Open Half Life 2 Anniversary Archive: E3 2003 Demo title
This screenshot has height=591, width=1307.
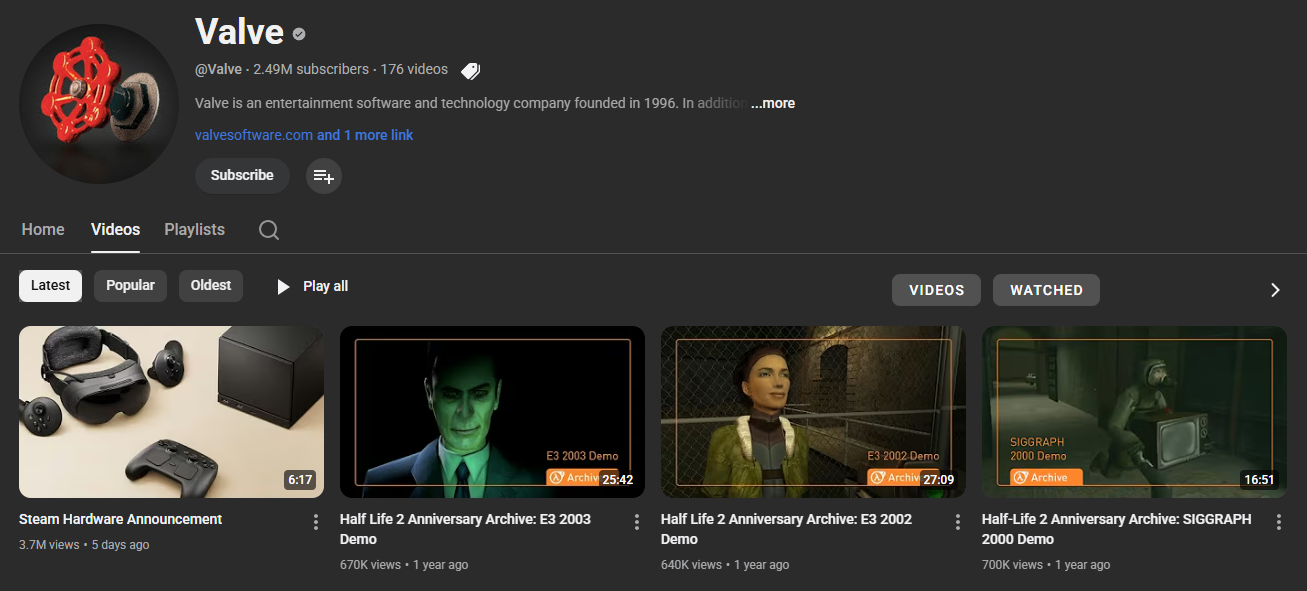[x=465, y=529]
